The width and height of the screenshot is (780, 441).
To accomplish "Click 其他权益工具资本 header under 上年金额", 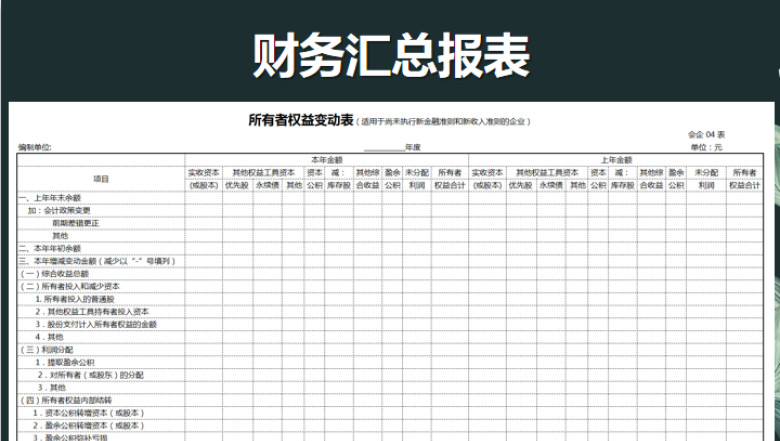I will [547, 173].
